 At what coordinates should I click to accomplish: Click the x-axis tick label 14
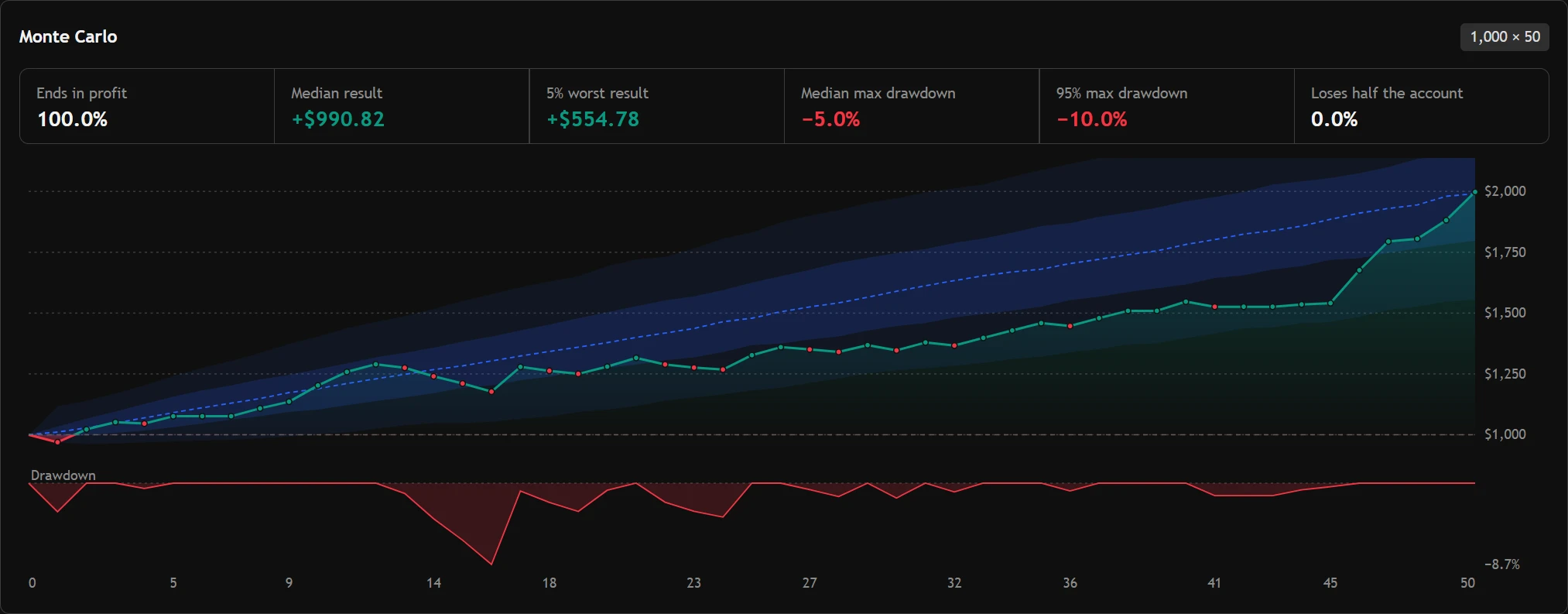point(433,583)
